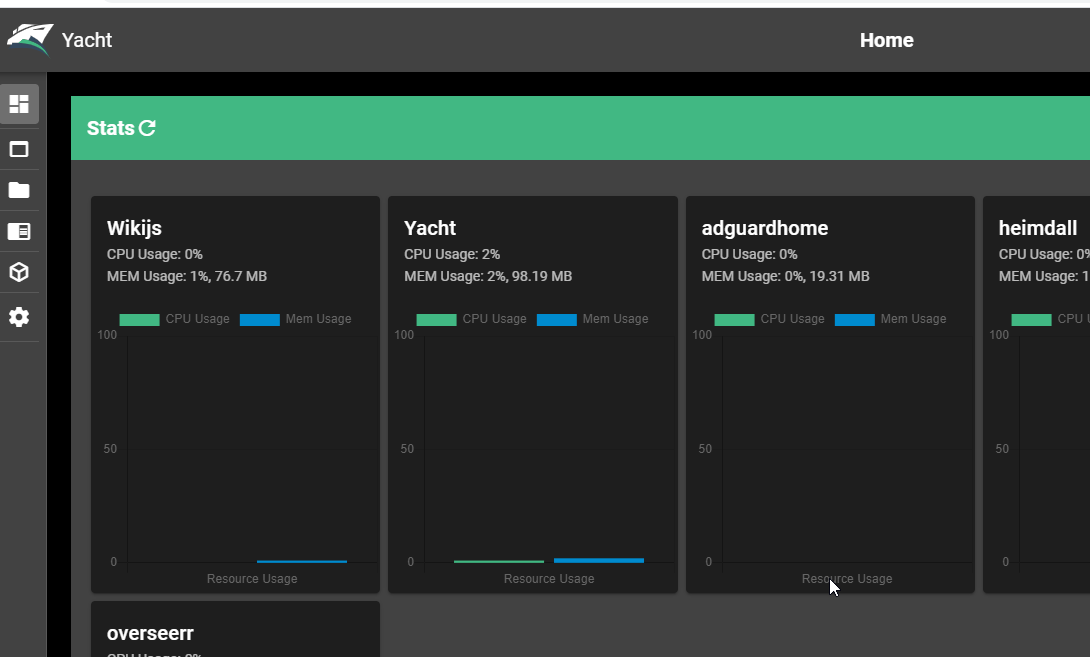1090x657 pixels.
Task: Toggle CPU Usage legend in Wikijs chart
Action: click(x=174, y=319)
